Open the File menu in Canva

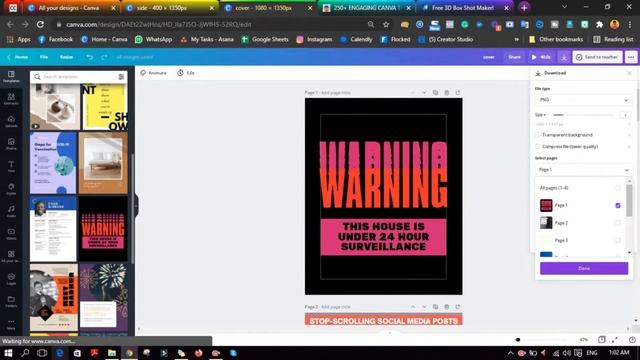tap(44, 57)
